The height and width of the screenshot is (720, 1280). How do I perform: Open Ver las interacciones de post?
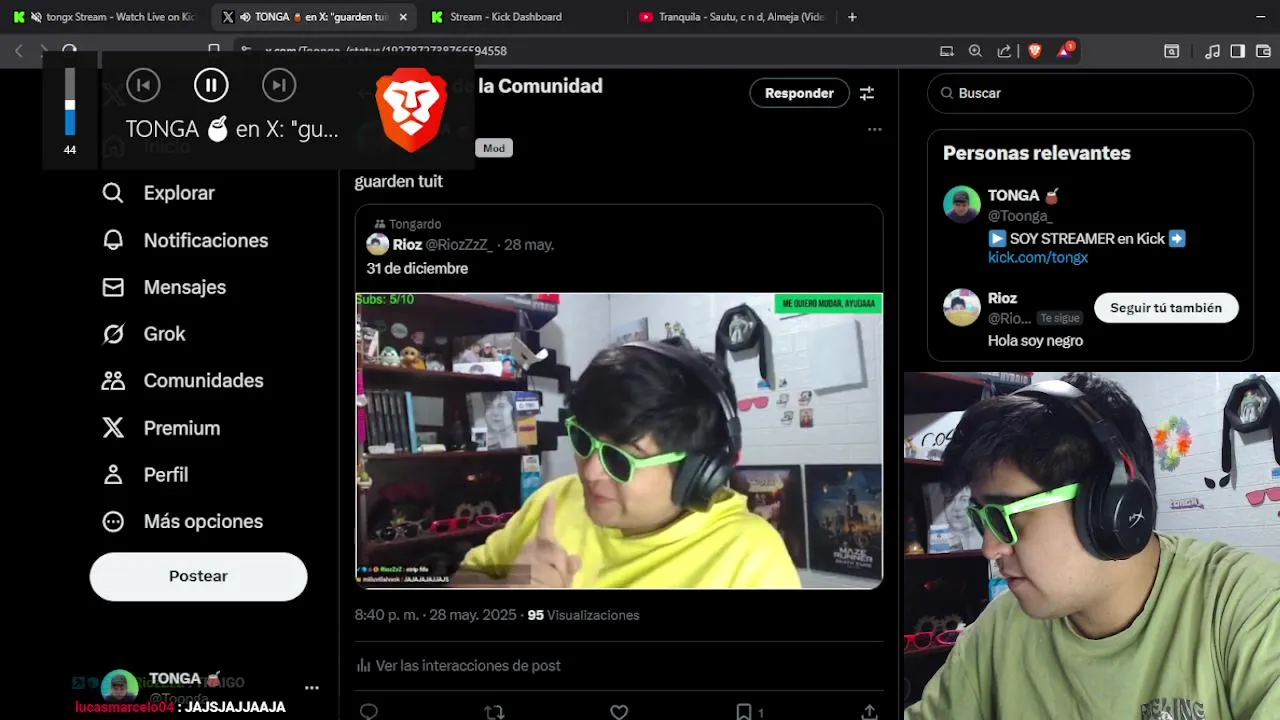tap(458, 666)
